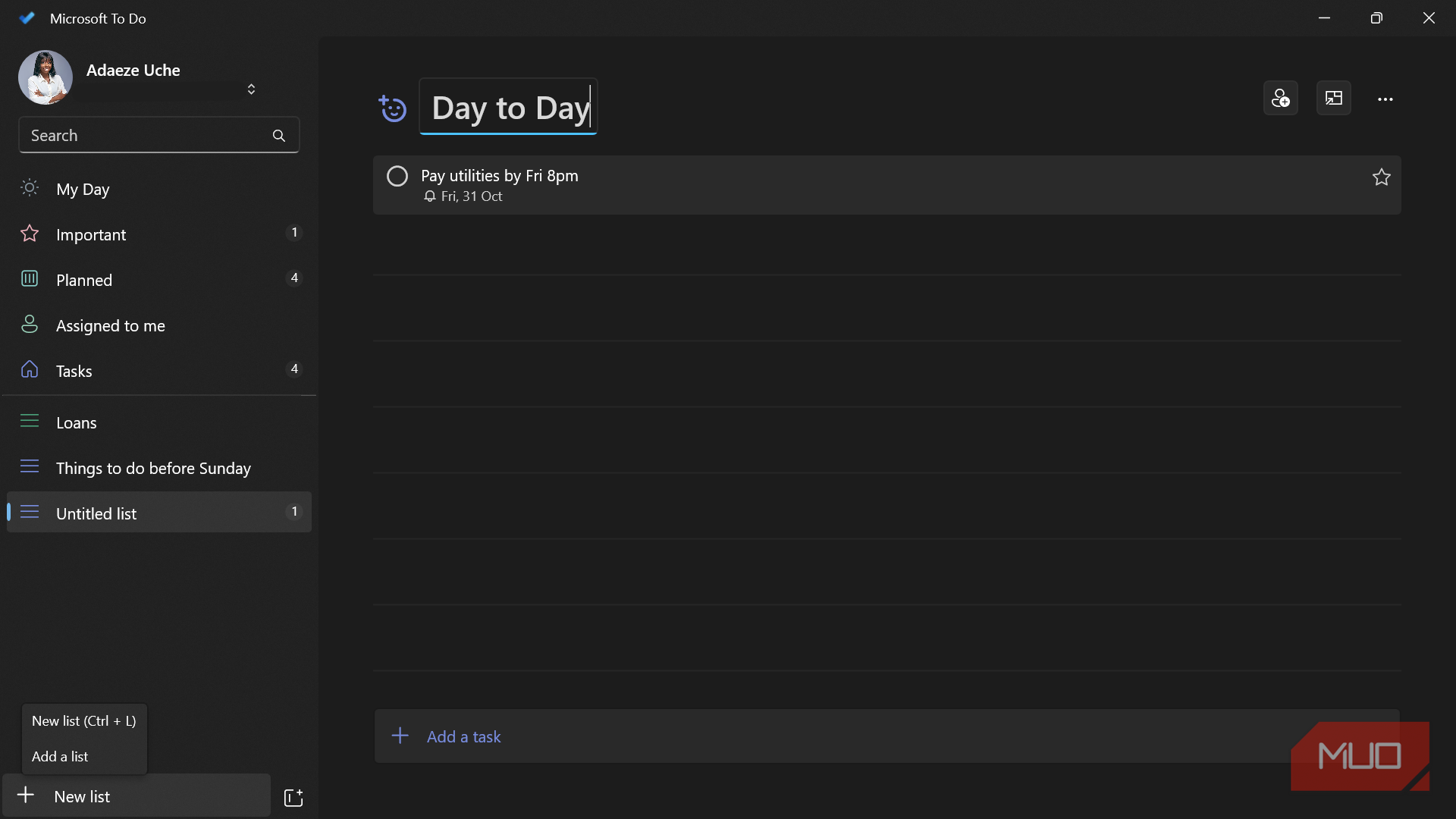Click the Adaeze Uche account name
Viewport: 1456px width, 819px height.
tap(133, 71)
